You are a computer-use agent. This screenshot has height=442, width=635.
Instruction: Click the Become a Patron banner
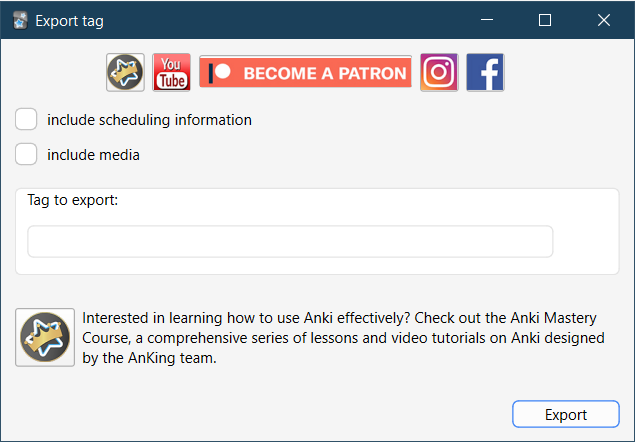click(x=305, y=73)
